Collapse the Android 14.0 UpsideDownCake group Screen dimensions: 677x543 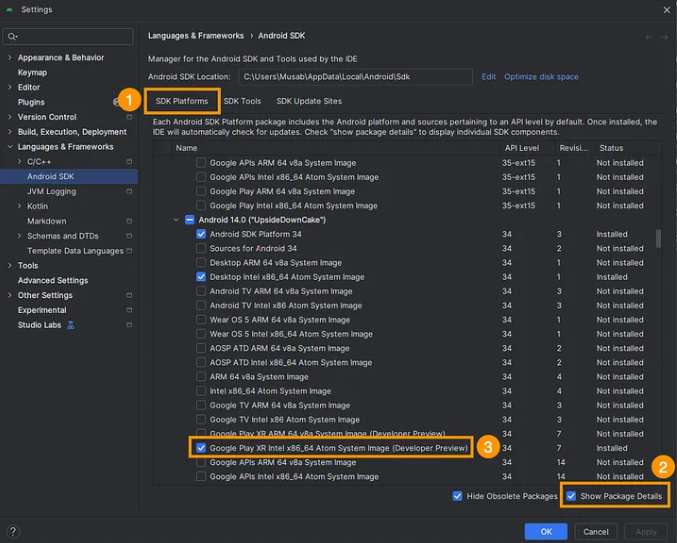[176, 220]
